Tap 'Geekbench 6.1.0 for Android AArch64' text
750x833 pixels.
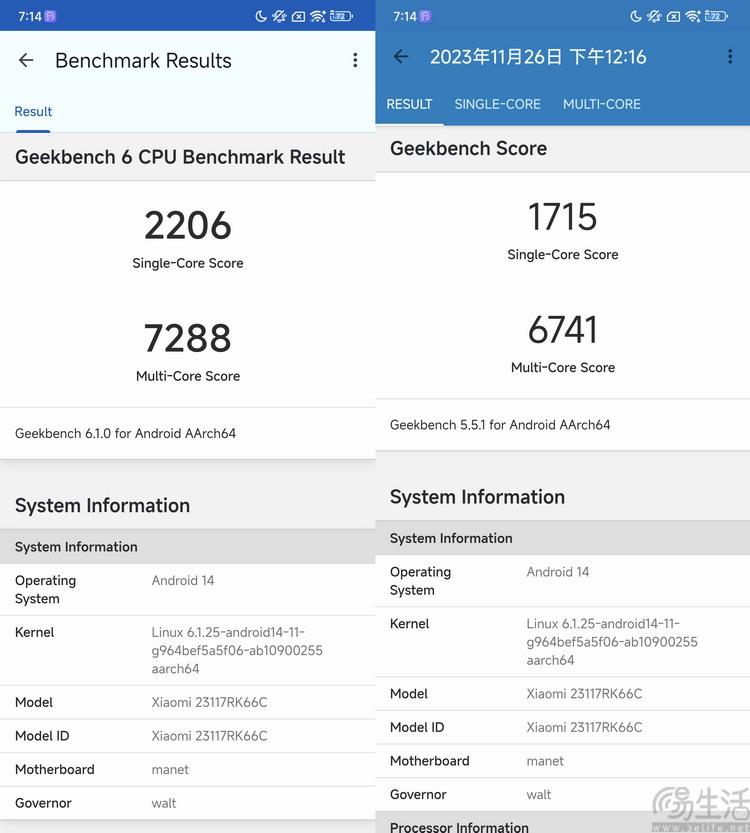pyautogui.click(x=125, y=434)
